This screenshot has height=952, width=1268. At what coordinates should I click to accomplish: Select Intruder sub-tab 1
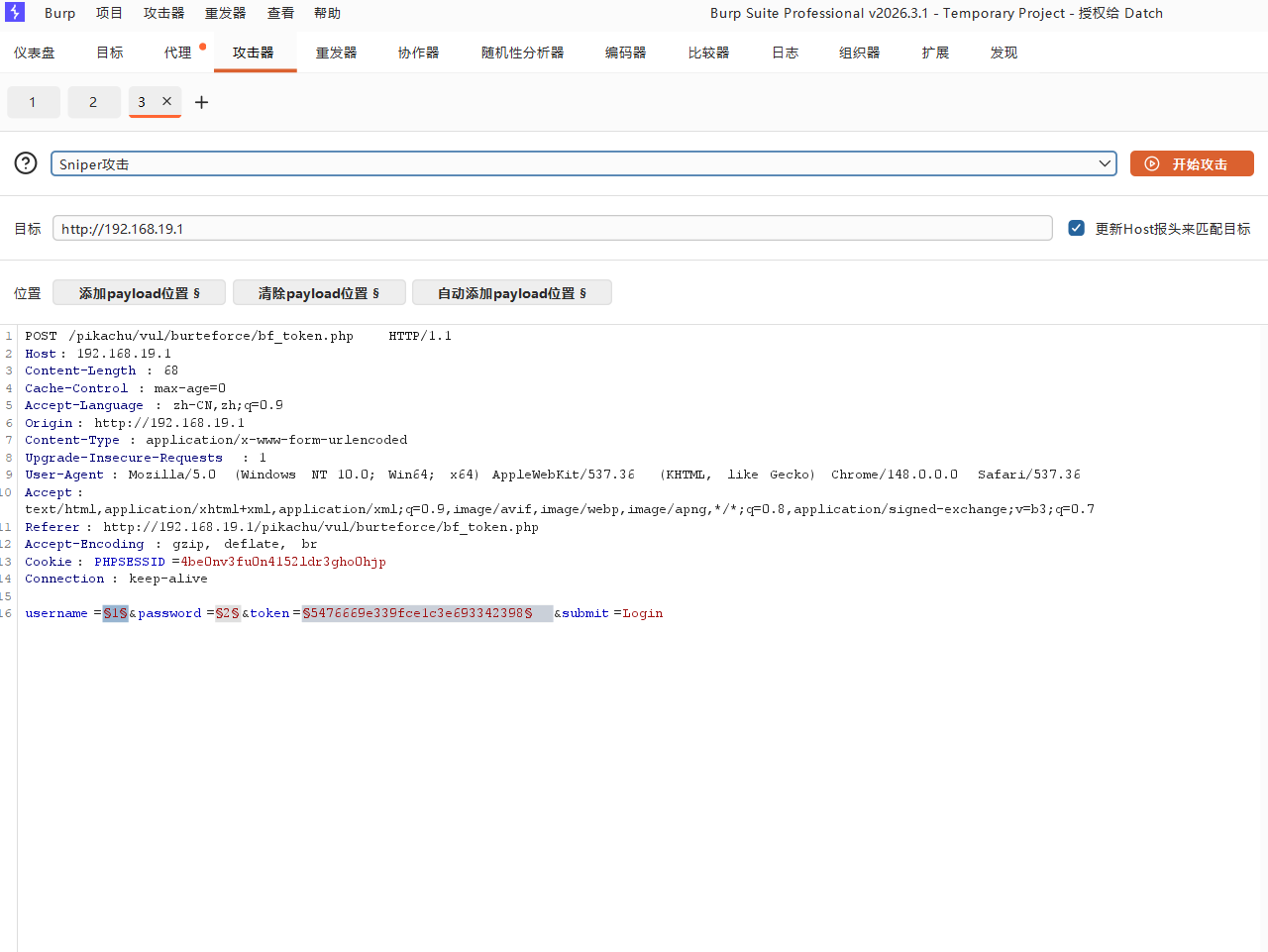point(33,102)
